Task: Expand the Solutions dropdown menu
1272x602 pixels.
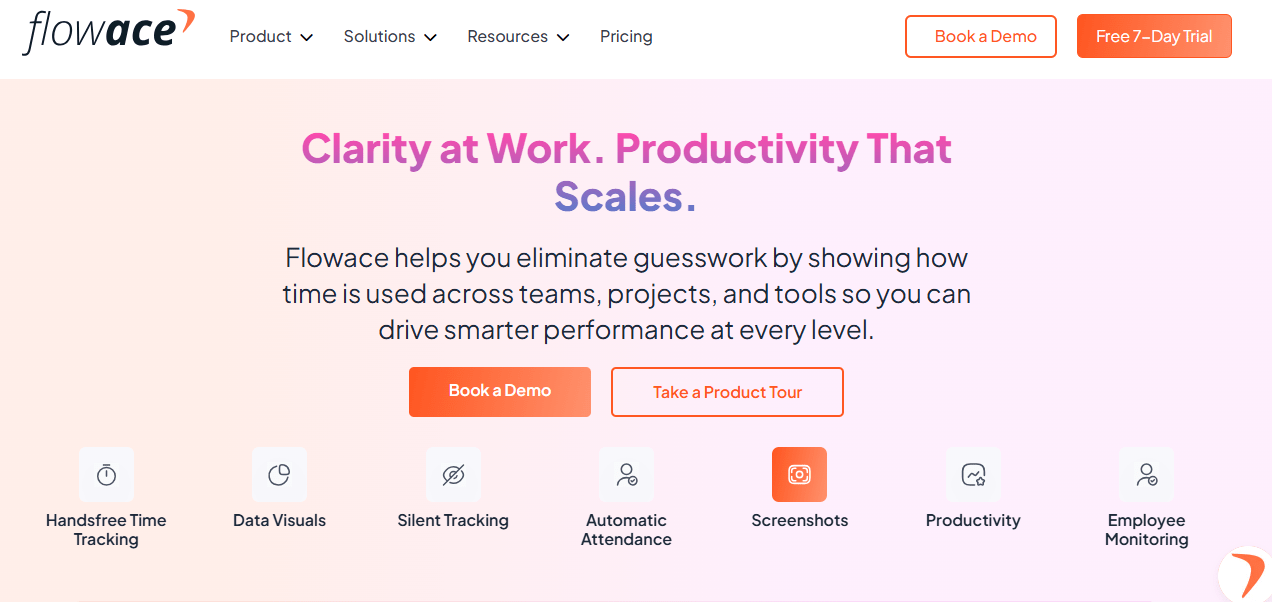Action: click(x=390, y=37)
